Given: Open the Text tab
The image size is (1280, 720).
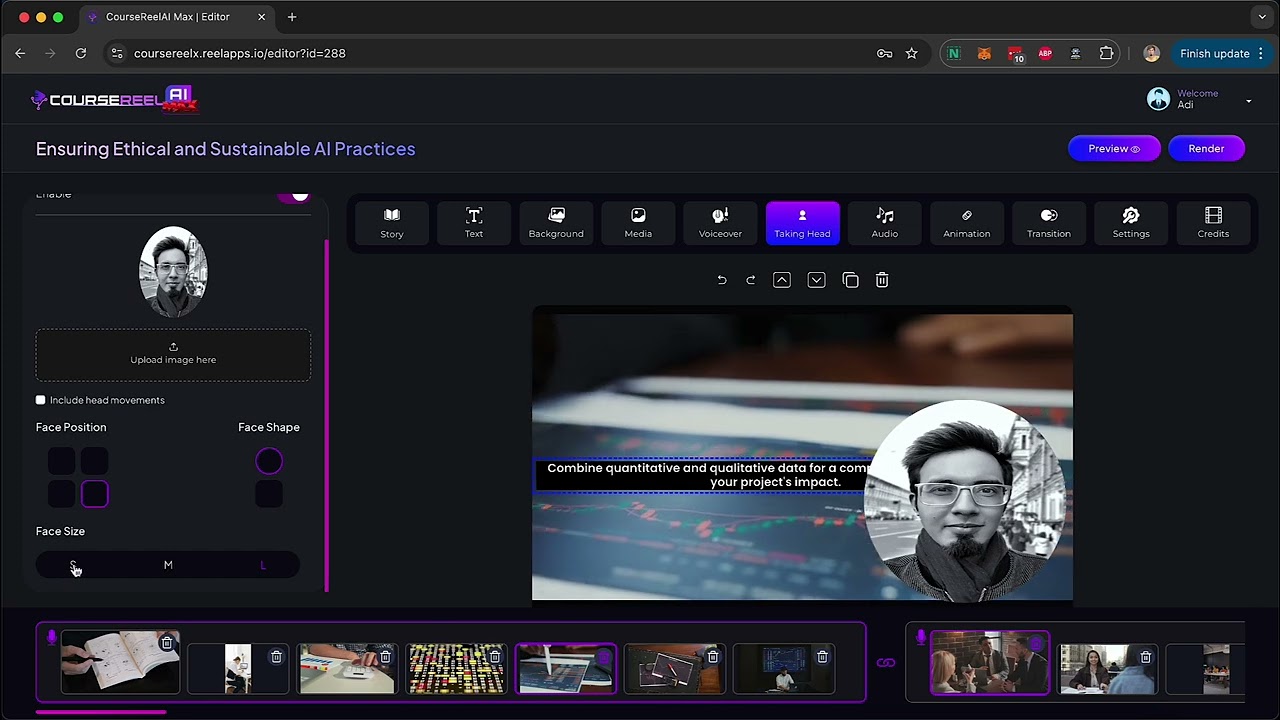Looking at the screenshot, I should coord(474,222).
